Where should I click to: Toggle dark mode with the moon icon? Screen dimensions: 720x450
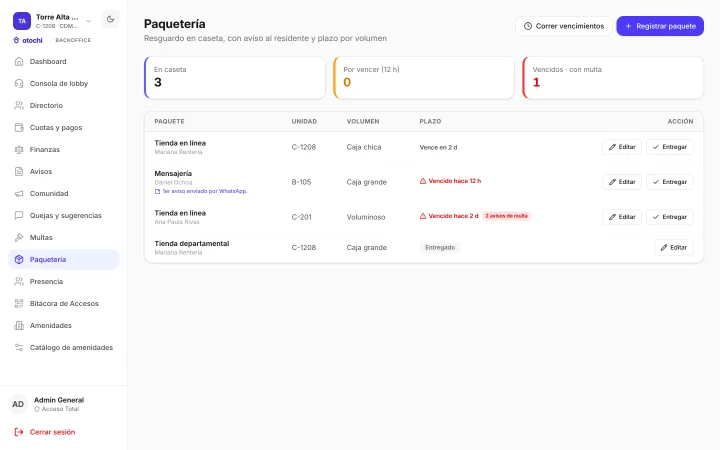coord(110,19)
